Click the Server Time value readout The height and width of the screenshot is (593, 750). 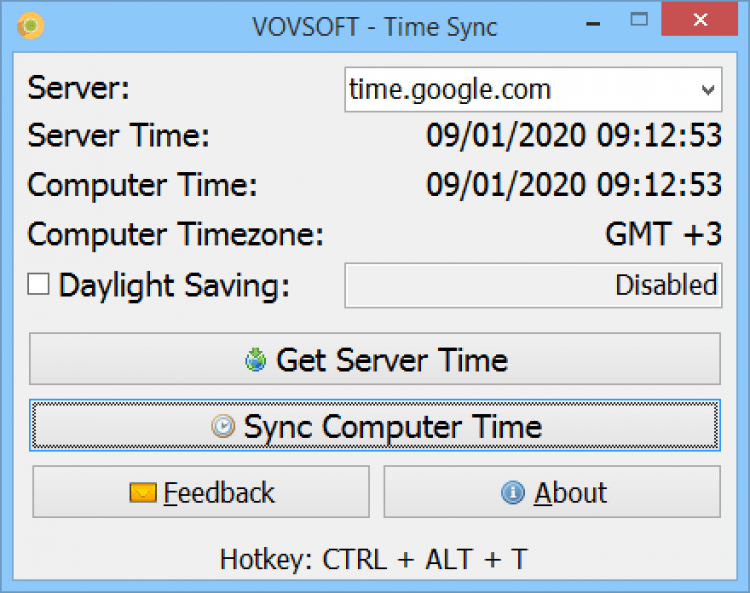[574, 136]
